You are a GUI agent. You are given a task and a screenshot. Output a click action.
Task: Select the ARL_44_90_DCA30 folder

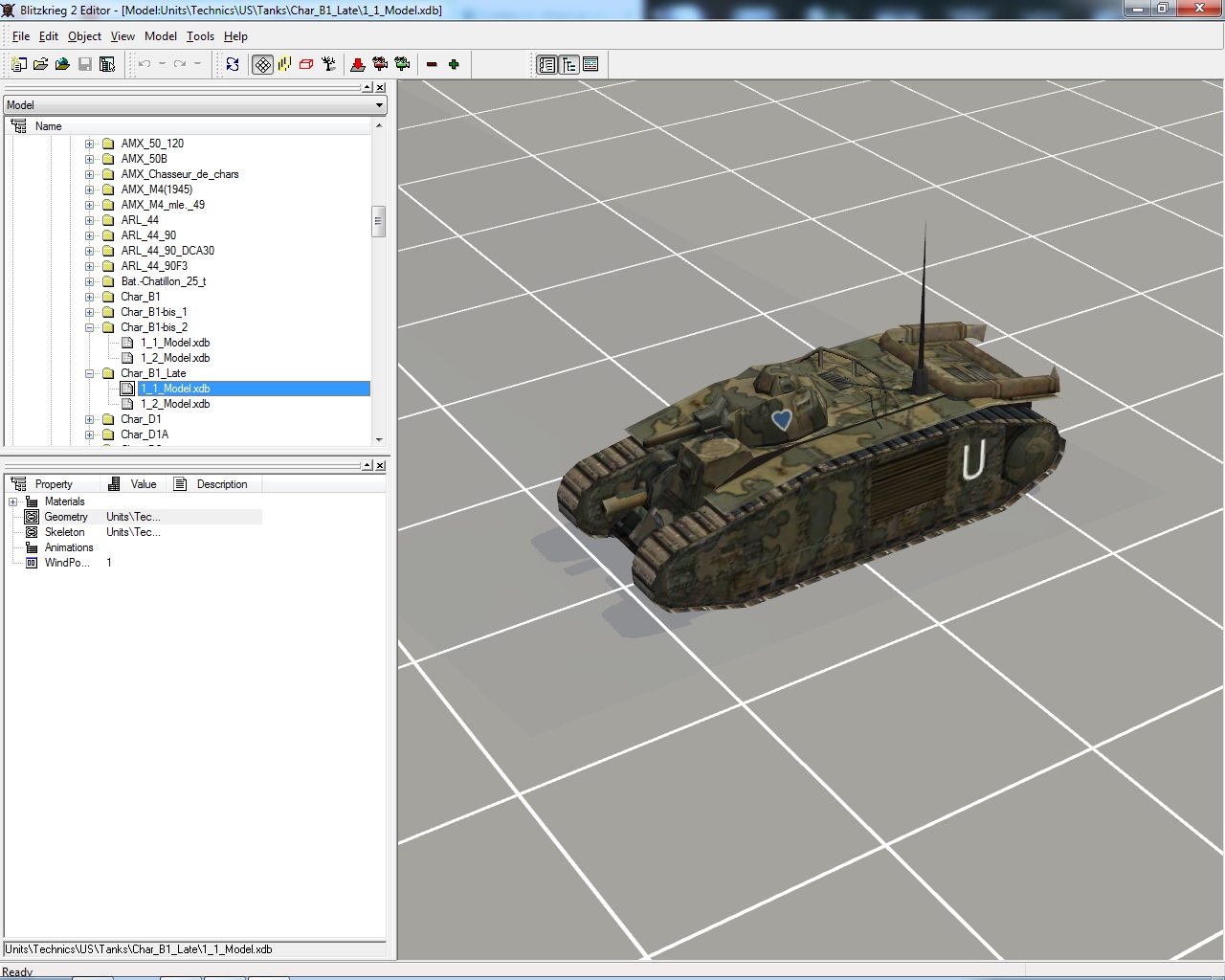167,251
